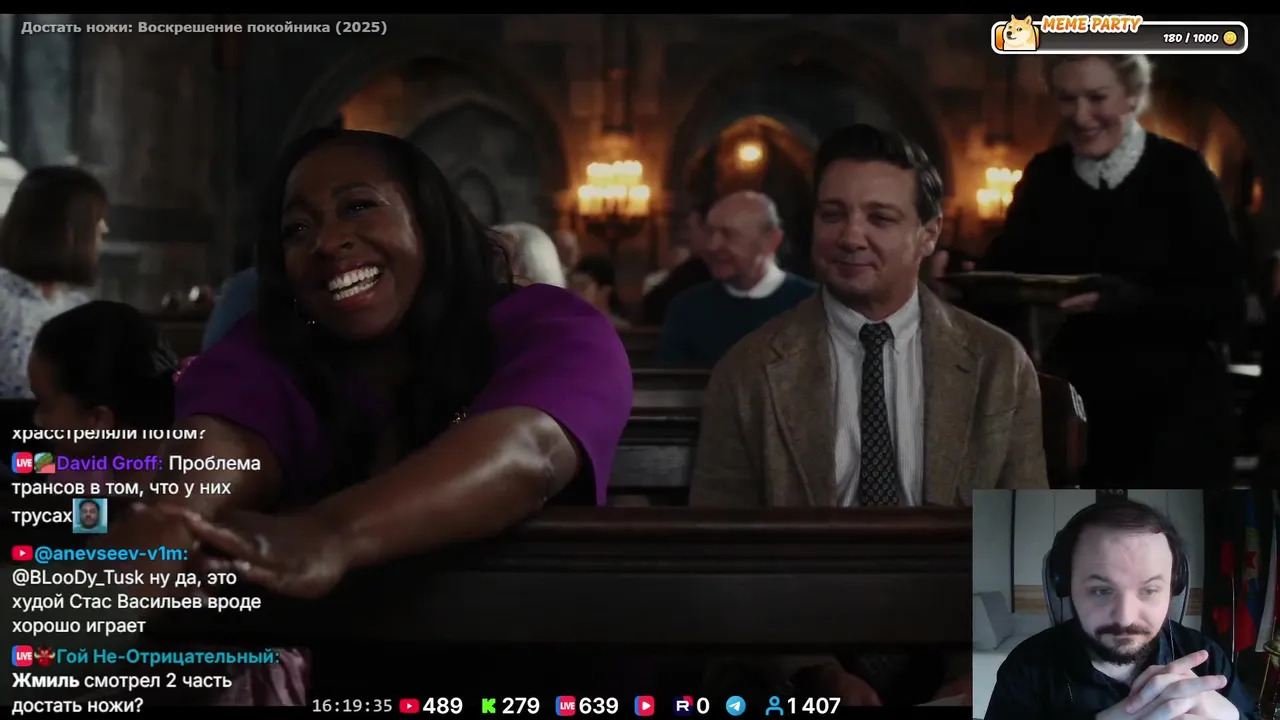This screenshot has height=720, width=1280.
Task: Click the movie title 'Достать ножи: Воскрешение покойника (2025)'
Action: coord(204,27)
